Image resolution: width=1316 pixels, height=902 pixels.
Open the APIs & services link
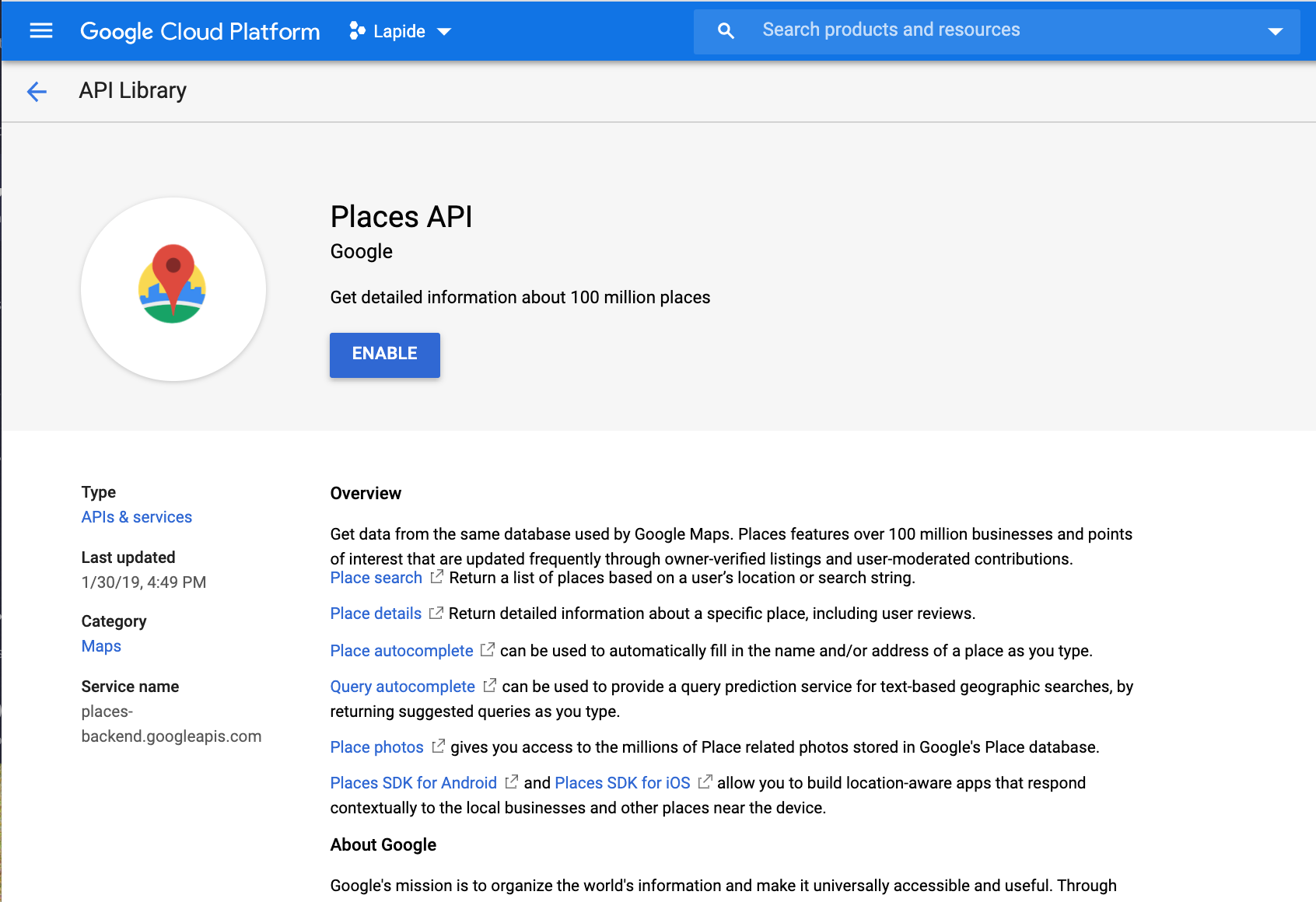click(137, 517)
